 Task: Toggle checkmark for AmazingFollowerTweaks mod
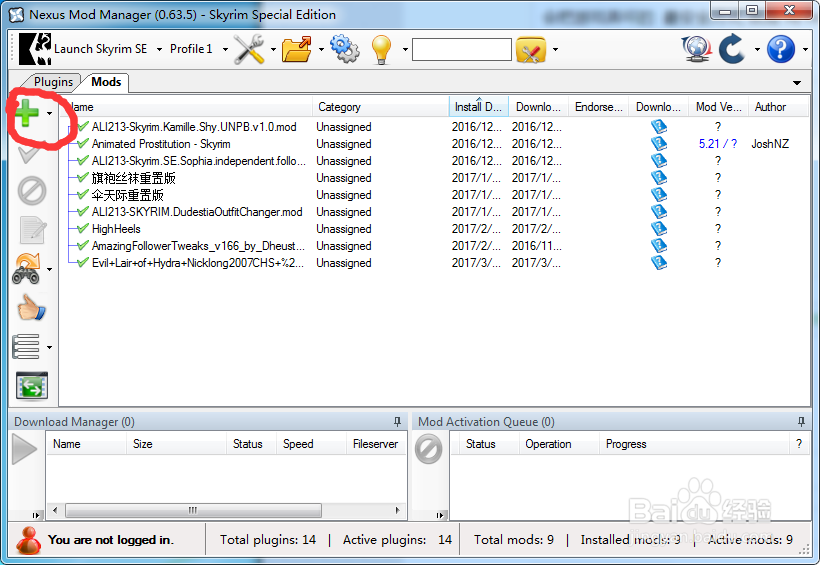coord(83,246)
